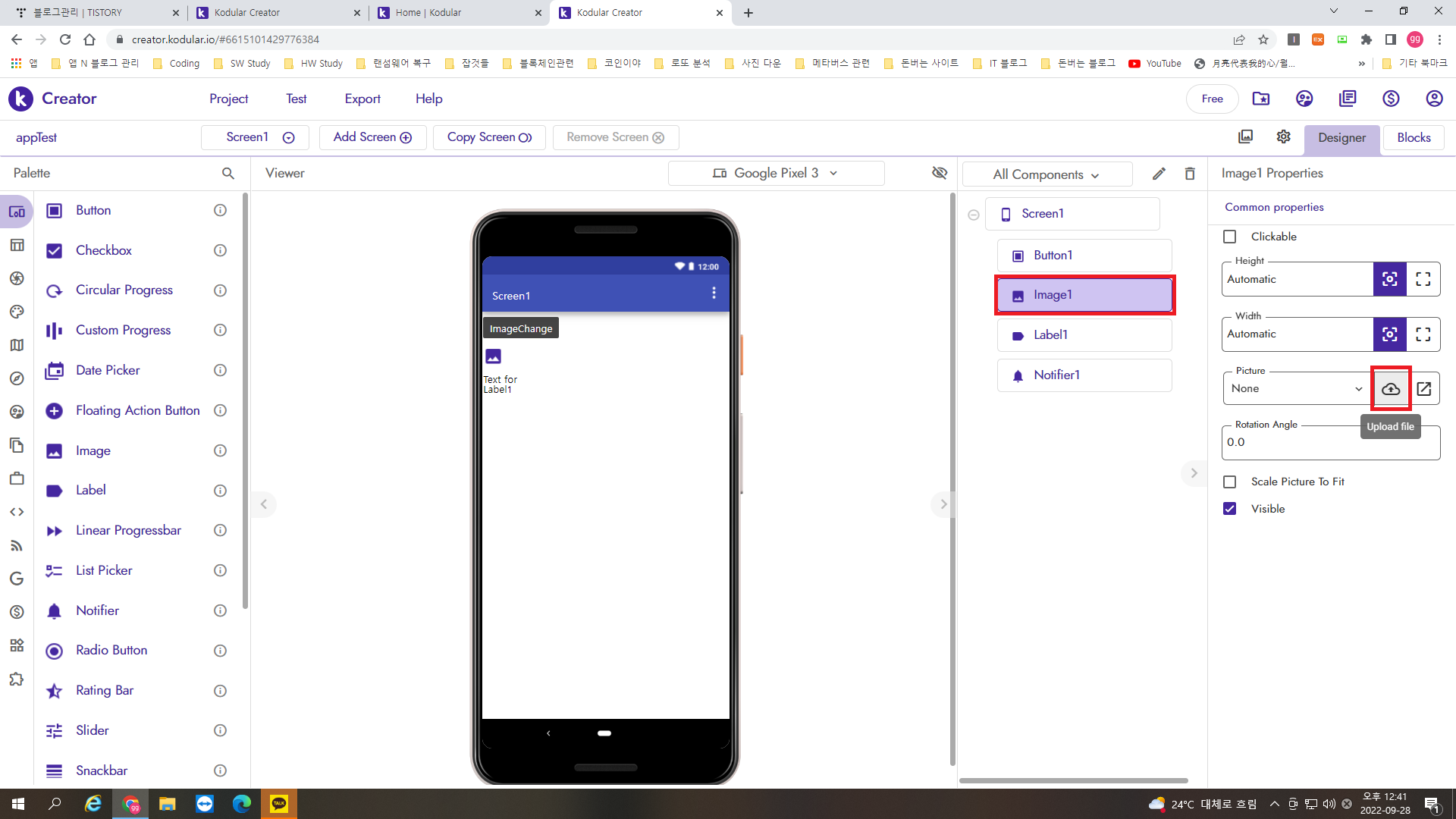Delete component using trash icon
This screenshot has width=1456, height=819.
pyautogui.click(x=1189, y=174)
